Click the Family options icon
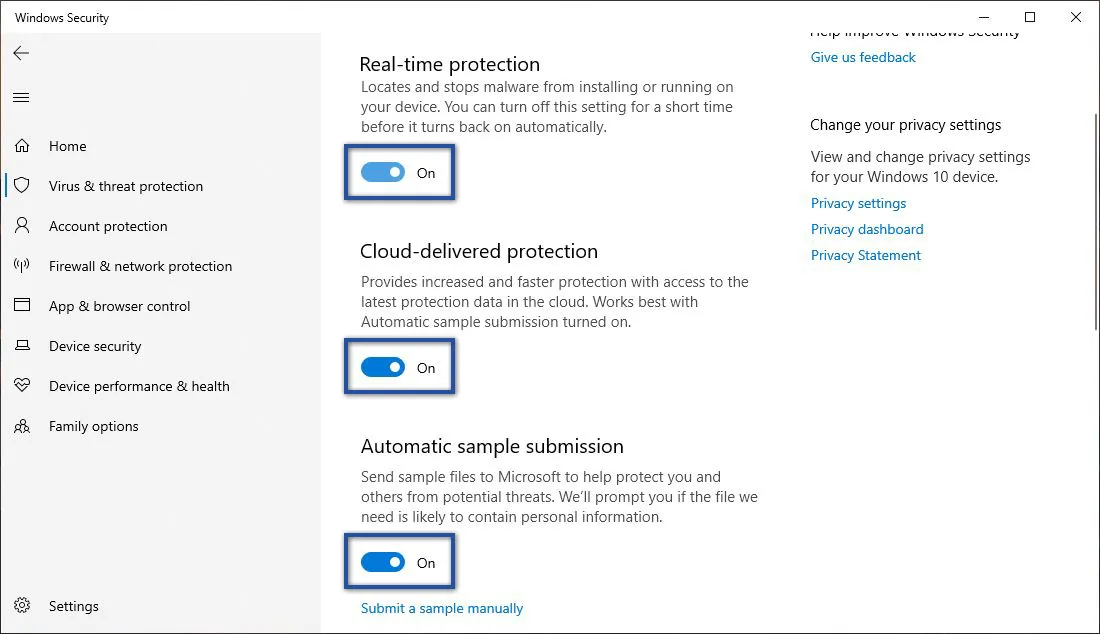This screenshot has width=1100, height=634. 22,426
